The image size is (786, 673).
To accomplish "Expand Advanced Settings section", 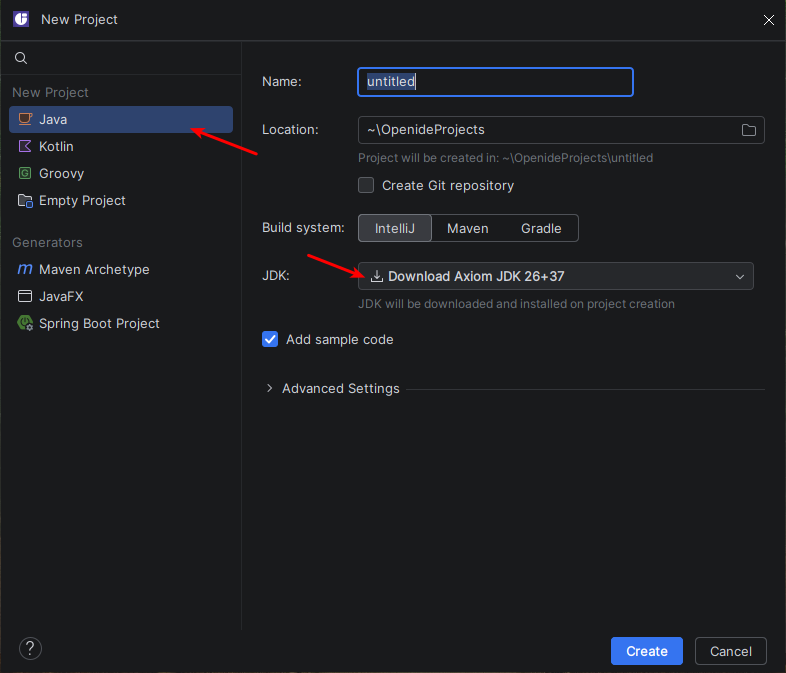I will coord(270,388).
